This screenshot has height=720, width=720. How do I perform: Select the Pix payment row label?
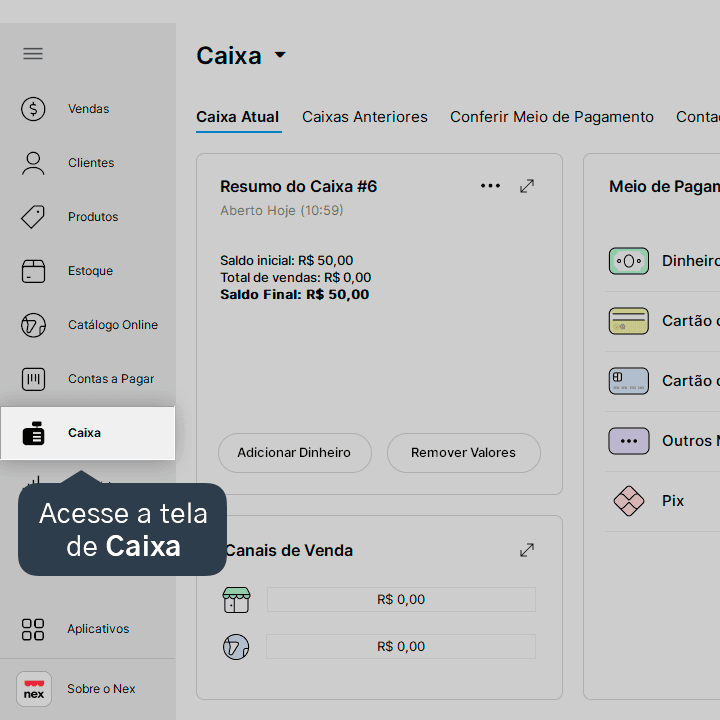pos(673,501)
